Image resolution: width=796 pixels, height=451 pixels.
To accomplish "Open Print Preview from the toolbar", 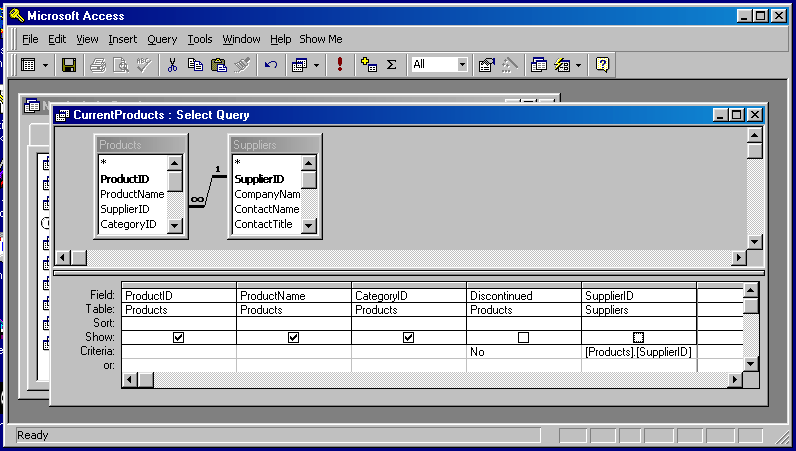I will coord(121,65).
